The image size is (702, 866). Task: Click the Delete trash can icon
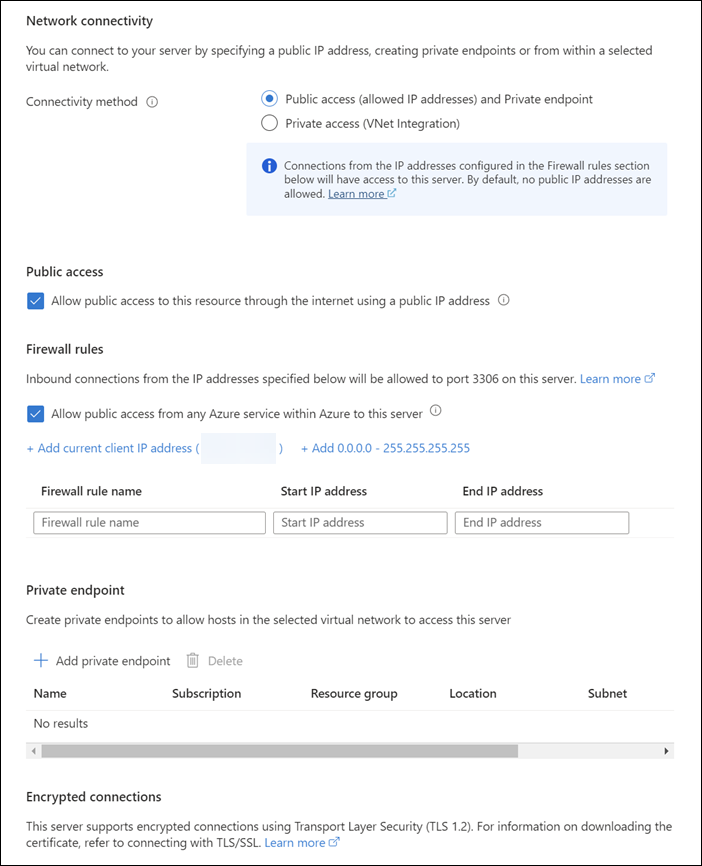coord(193,661)
